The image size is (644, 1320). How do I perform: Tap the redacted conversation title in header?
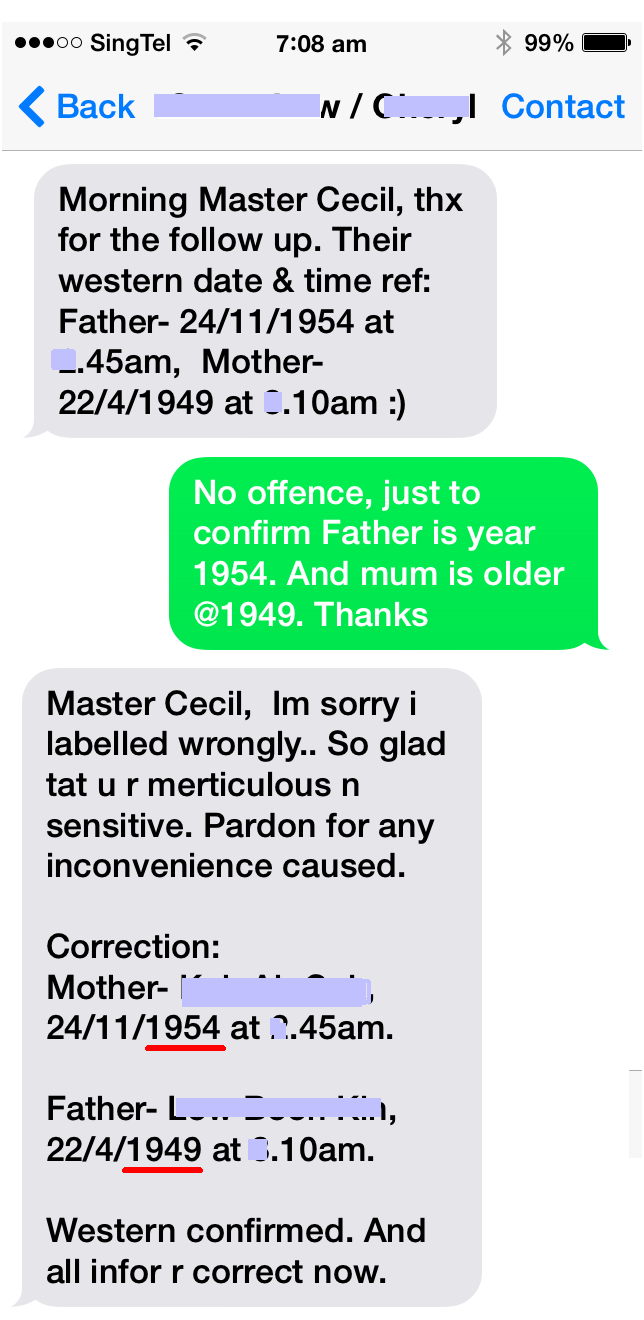(x=314, y=107)
